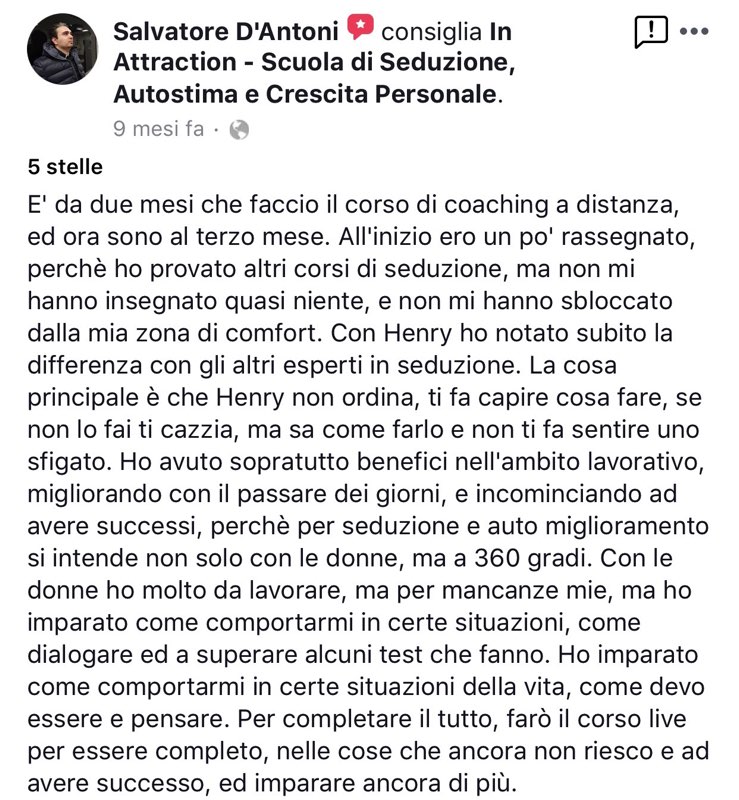Open the three-dots more options menu
The width and height of the screenshot is (739, 800).
(695, 31)
